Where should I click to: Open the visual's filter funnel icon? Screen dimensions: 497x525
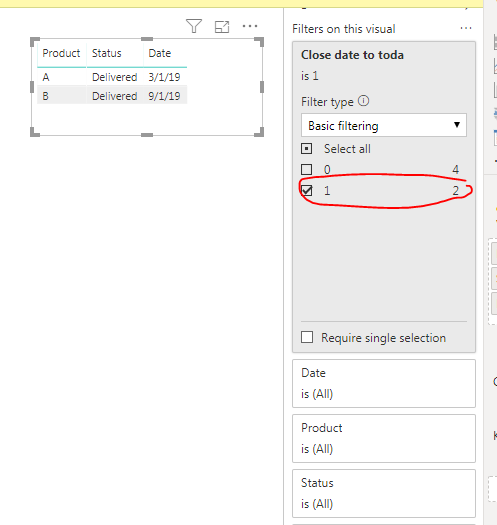coord(194,26)
